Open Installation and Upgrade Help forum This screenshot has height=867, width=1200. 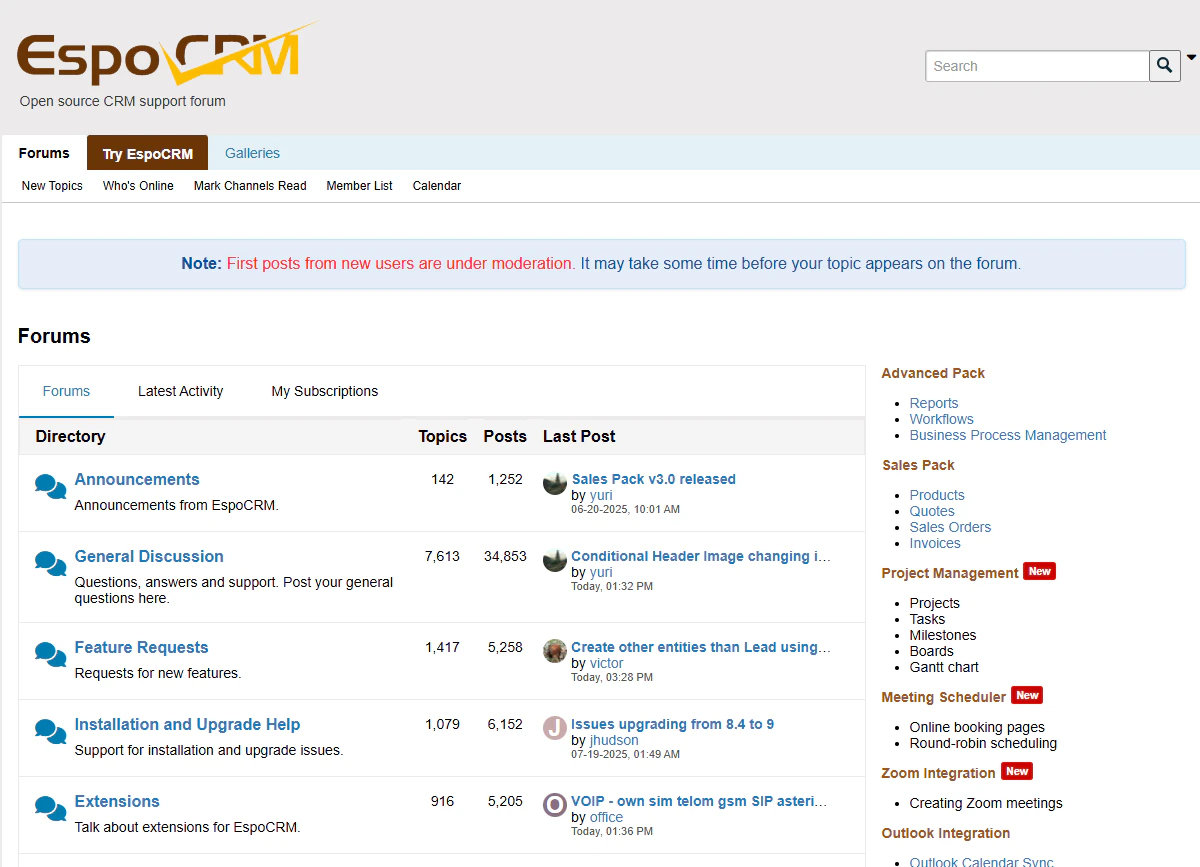tap(187, 724)
